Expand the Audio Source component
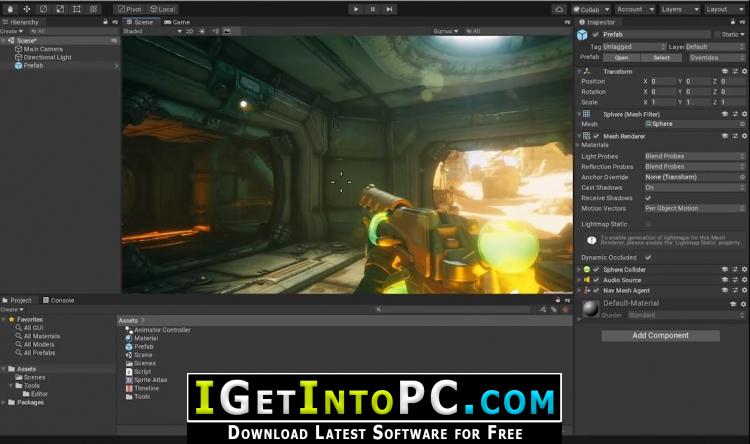 (579, 280)
